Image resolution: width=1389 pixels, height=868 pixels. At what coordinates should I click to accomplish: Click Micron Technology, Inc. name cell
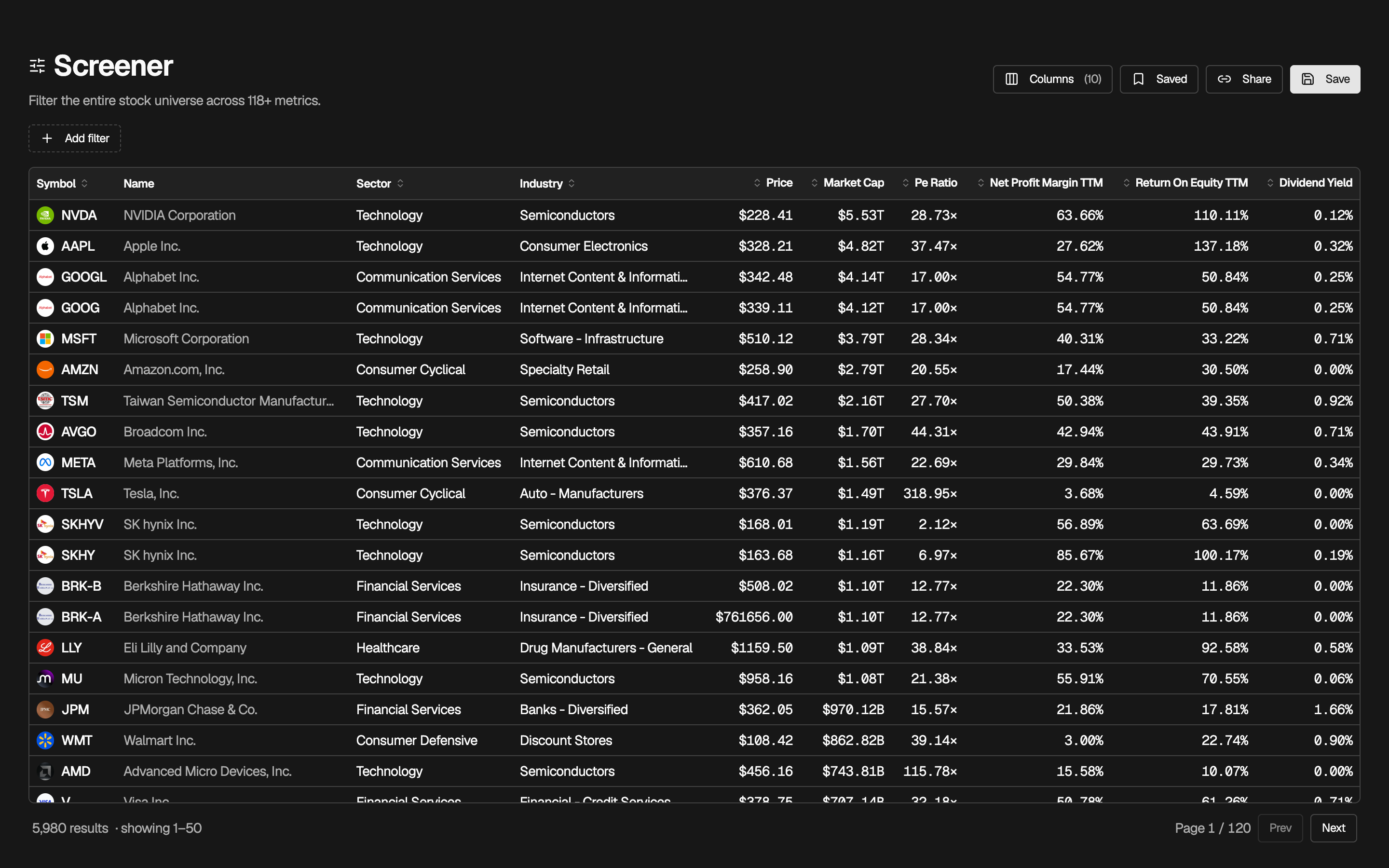coord(191,679)
